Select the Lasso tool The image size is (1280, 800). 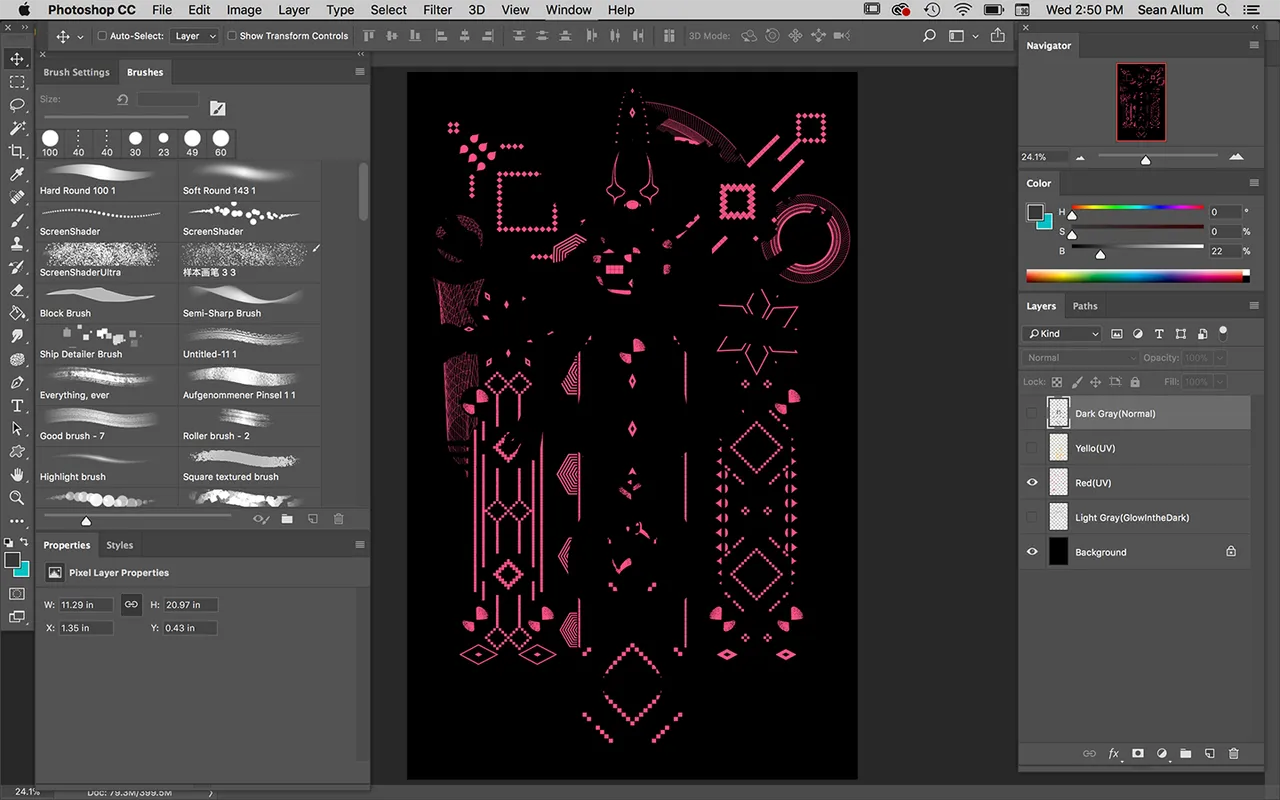[x=17, y=105]
